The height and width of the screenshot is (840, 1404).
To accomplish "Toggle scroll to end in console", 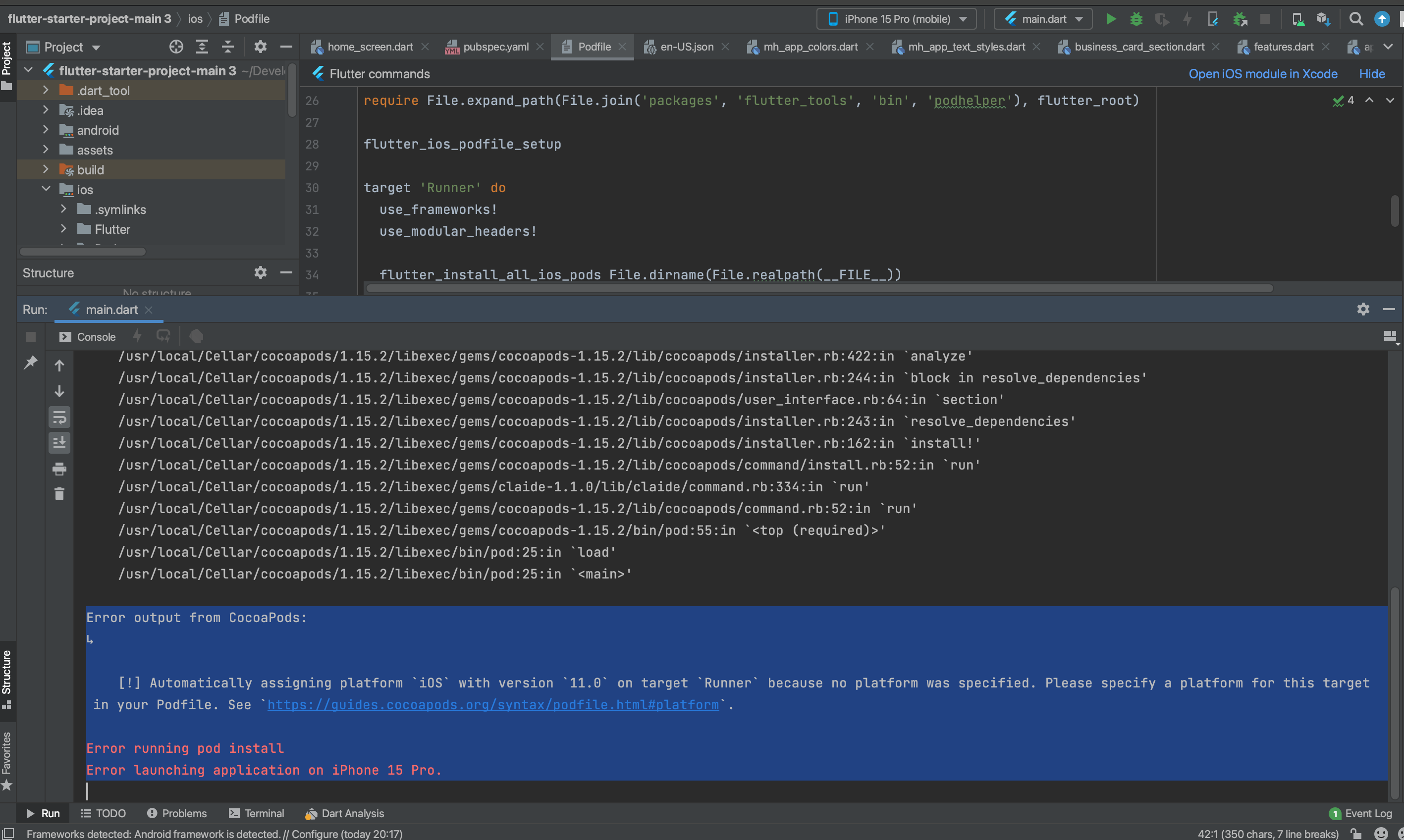I will [x=59, y=443].
